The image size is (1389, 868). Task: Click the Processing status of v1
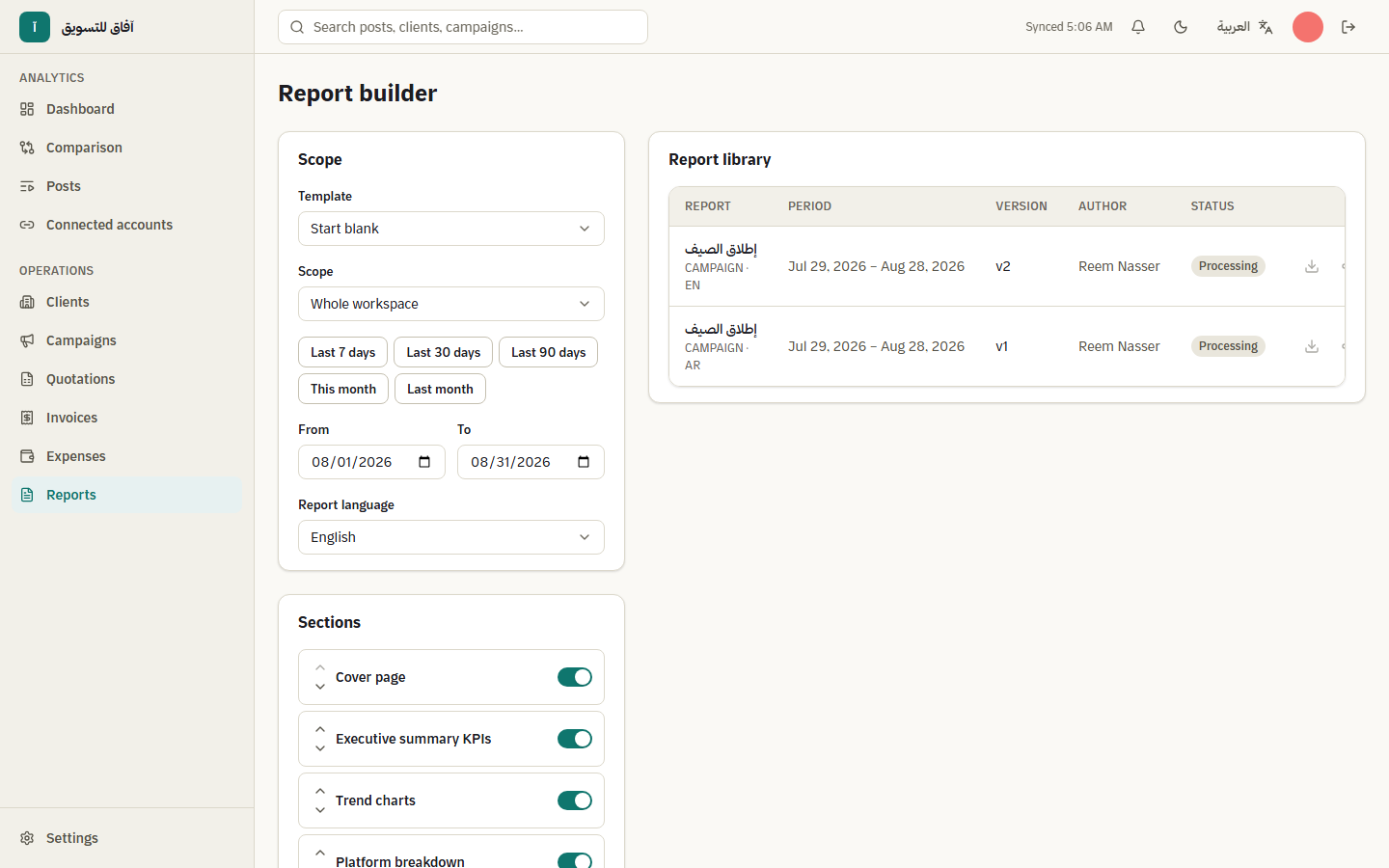1228,346
